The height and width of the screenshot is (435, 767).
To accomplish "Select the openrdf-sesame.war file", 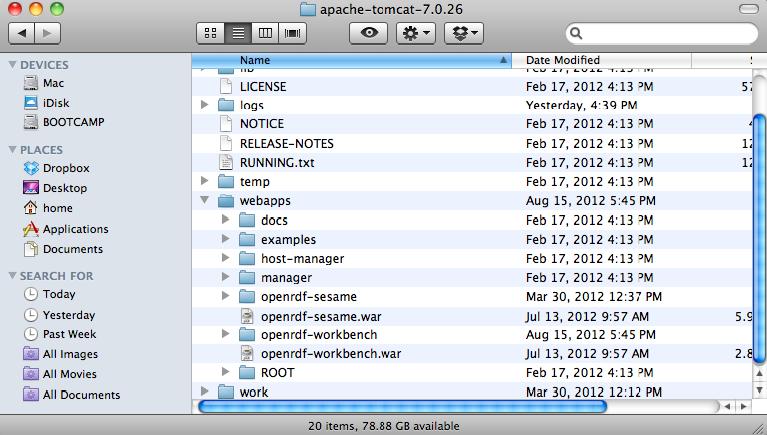I will (321, 317).
